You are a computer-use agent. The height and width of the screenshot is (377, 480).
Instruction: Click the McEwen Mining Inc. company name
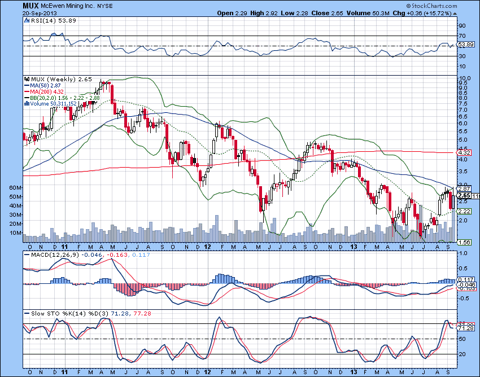tap(69, 6)
